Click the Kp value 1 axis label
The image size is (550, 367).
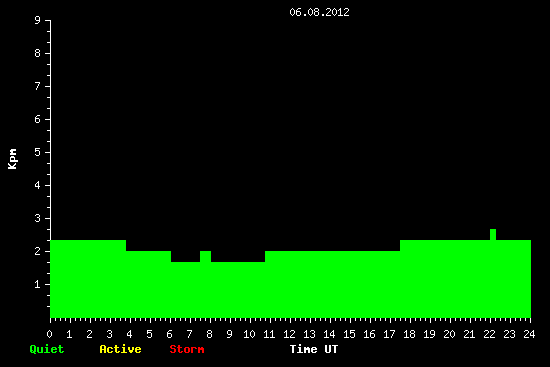point(38,284)
